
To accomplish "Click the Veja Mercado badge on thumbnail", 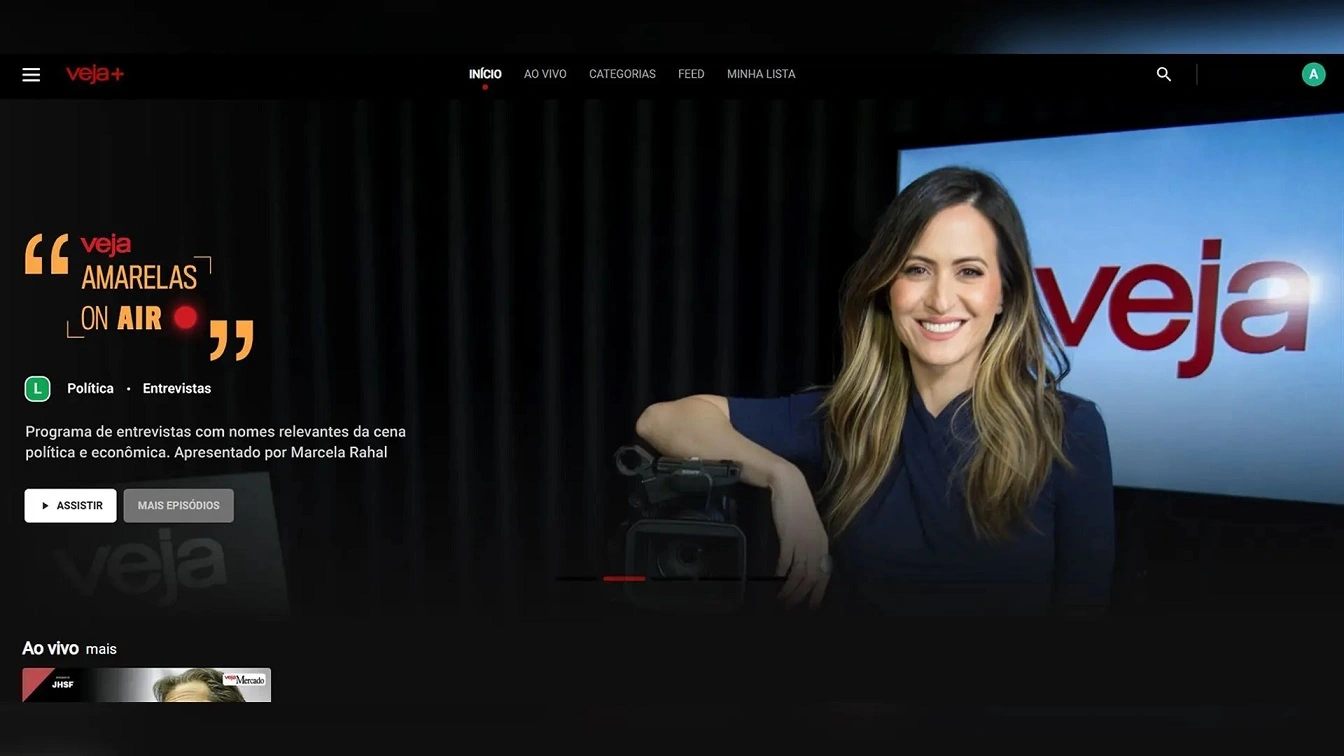I will tap(245, 680).
